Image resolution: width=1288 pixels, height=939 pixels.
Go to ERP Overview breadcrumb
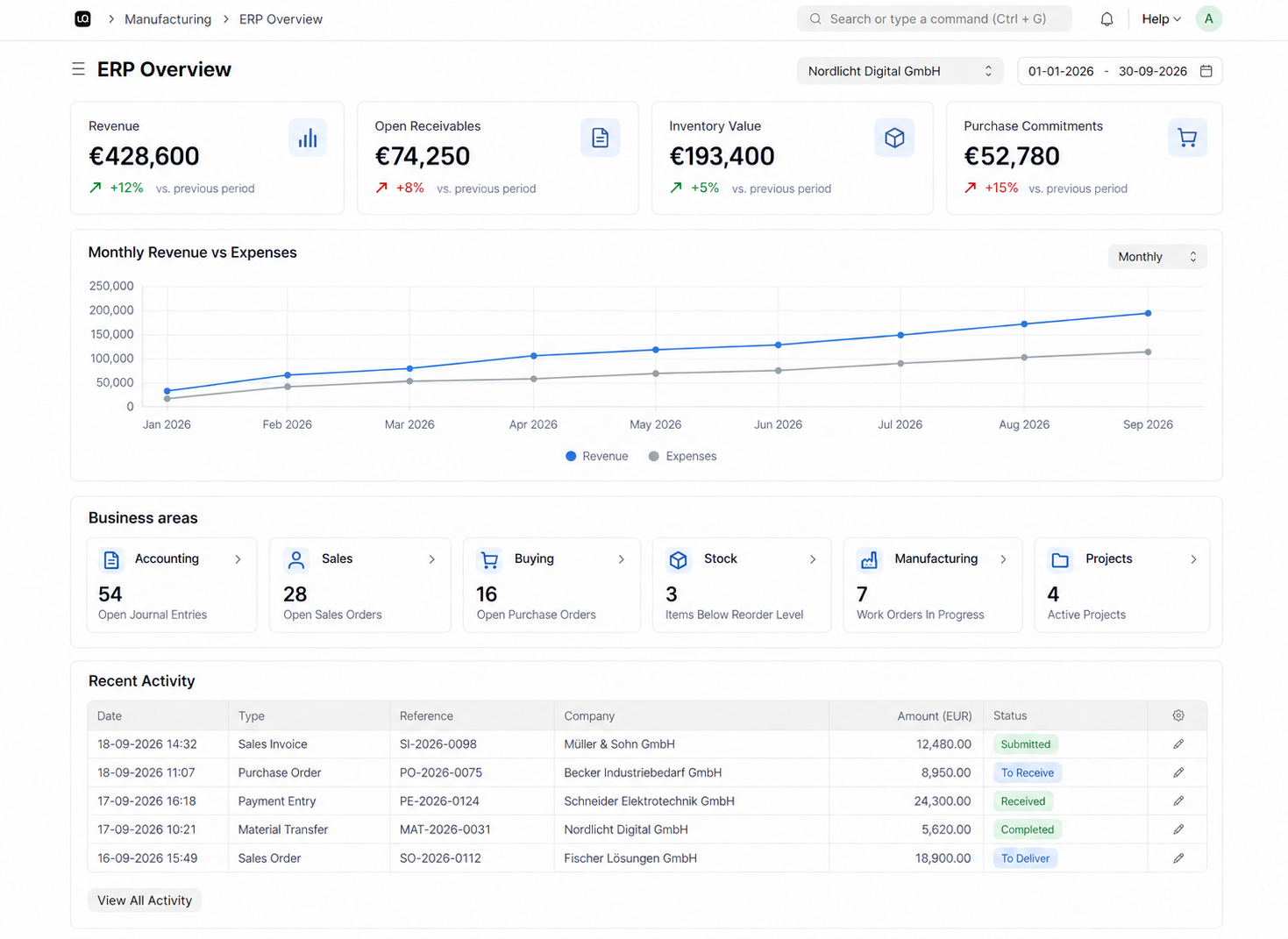pos(281,19)
